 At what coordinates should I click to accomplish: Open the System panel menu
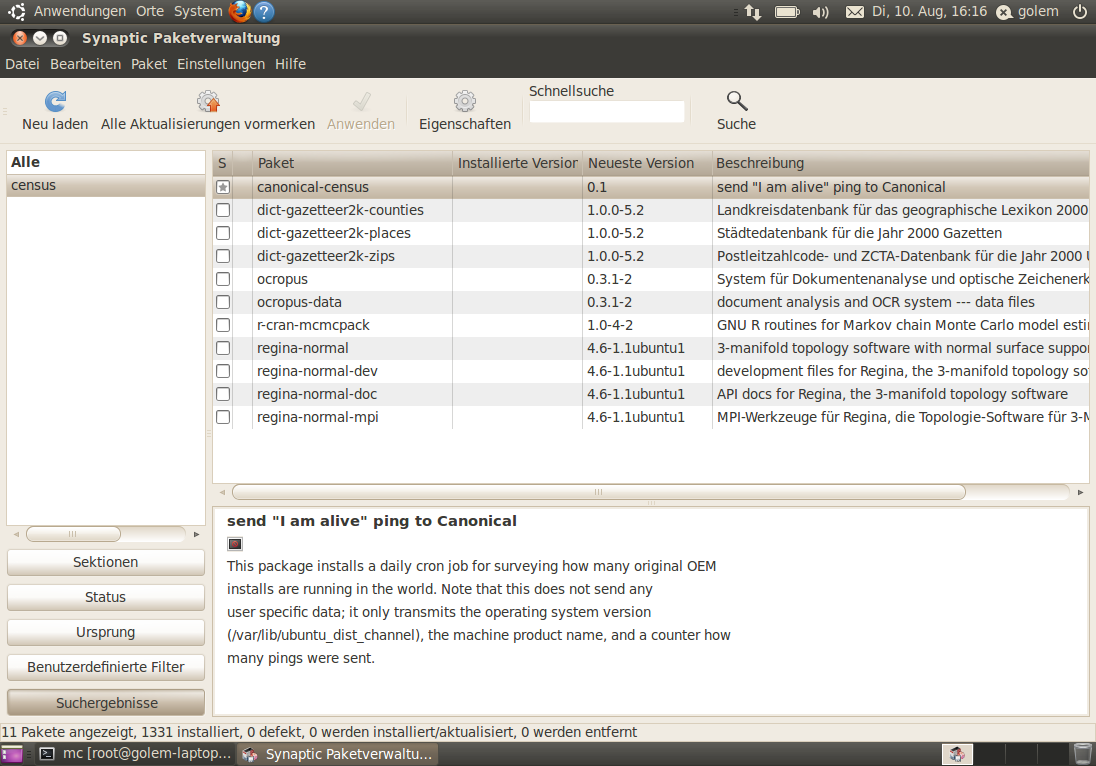pos(198,11)
